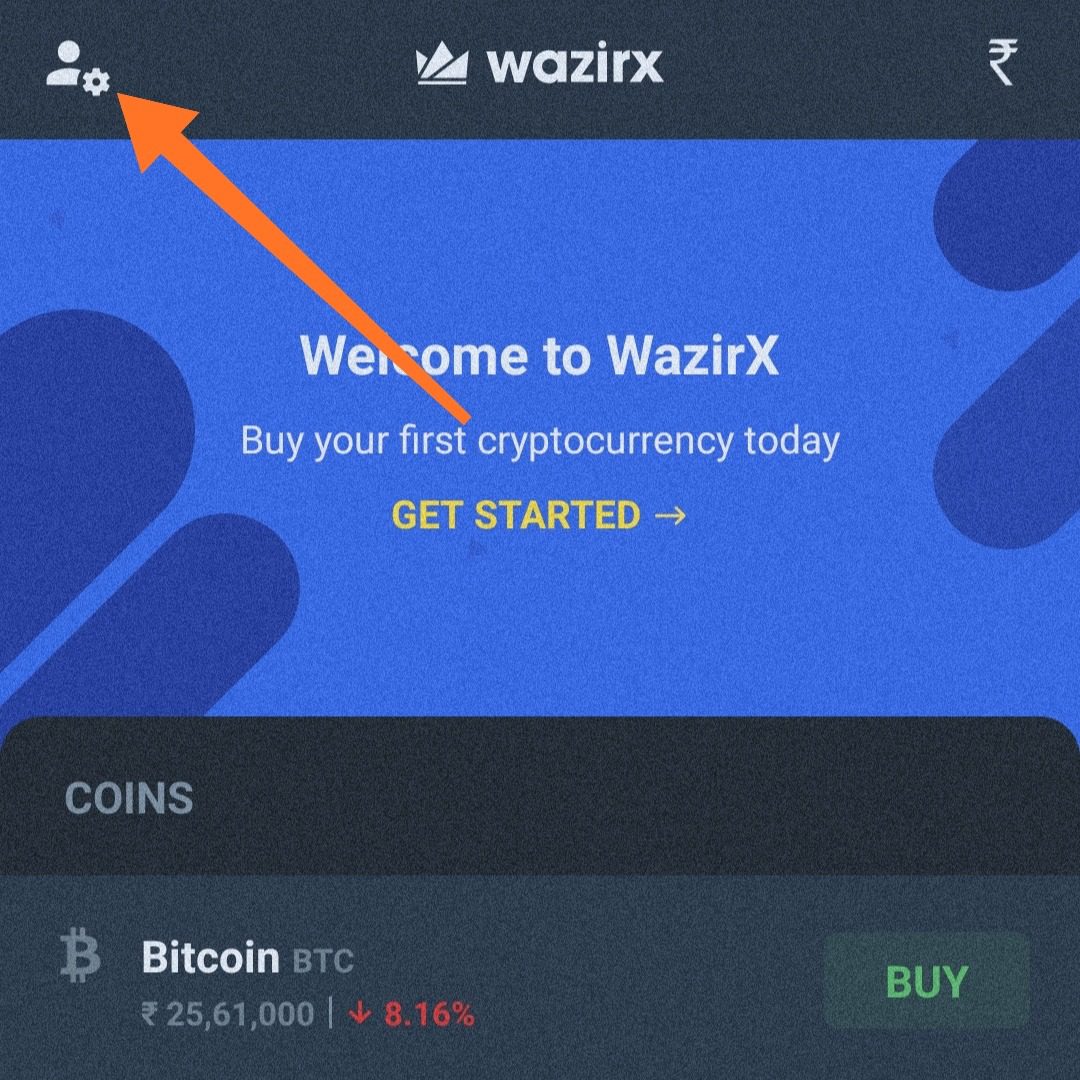Screen dimensions: 1080x1080
Task: Open the COINS section header
Action: coord(129,798)
